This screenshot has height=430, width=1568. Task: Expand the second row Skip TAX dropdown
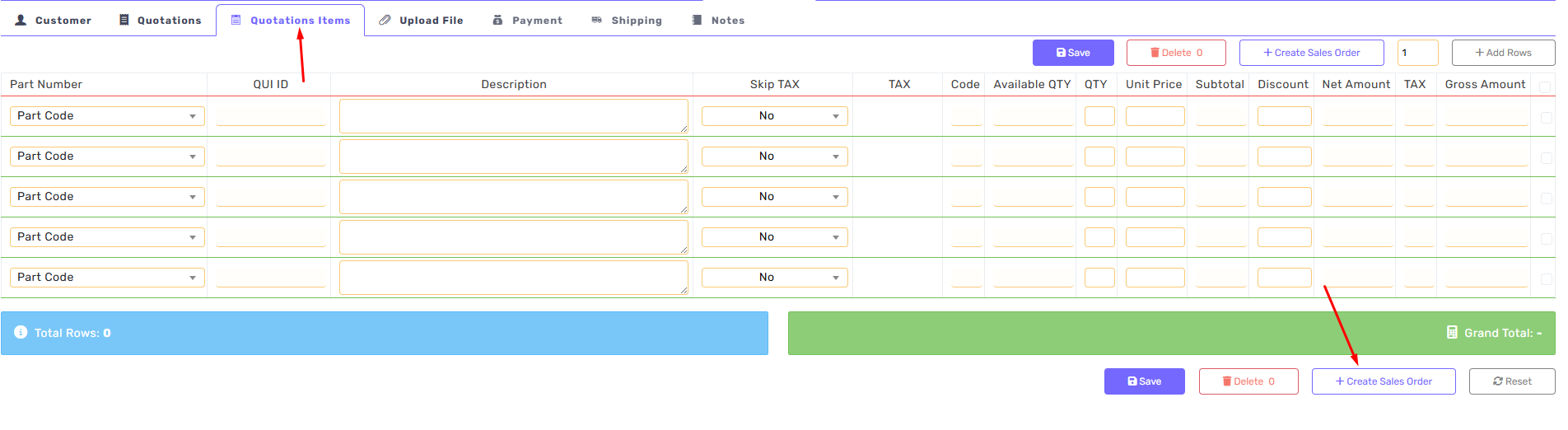tap(774, 157)
